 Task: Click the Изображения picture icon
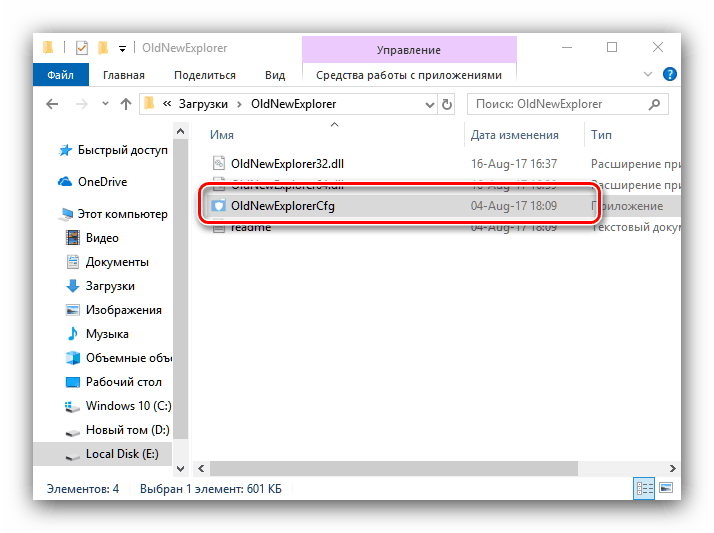(73, 310)
